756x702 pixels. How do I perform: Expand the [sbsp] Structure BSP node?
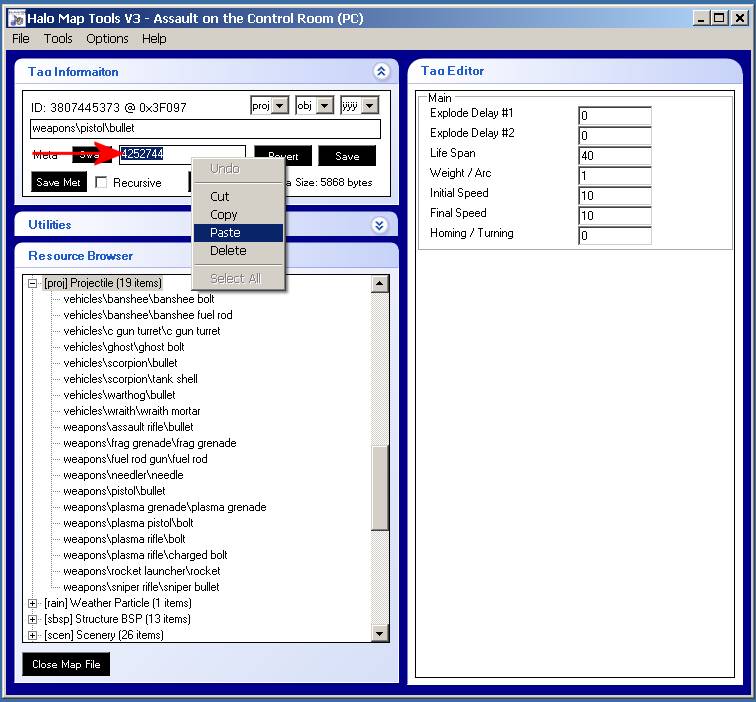click(32, 619)
